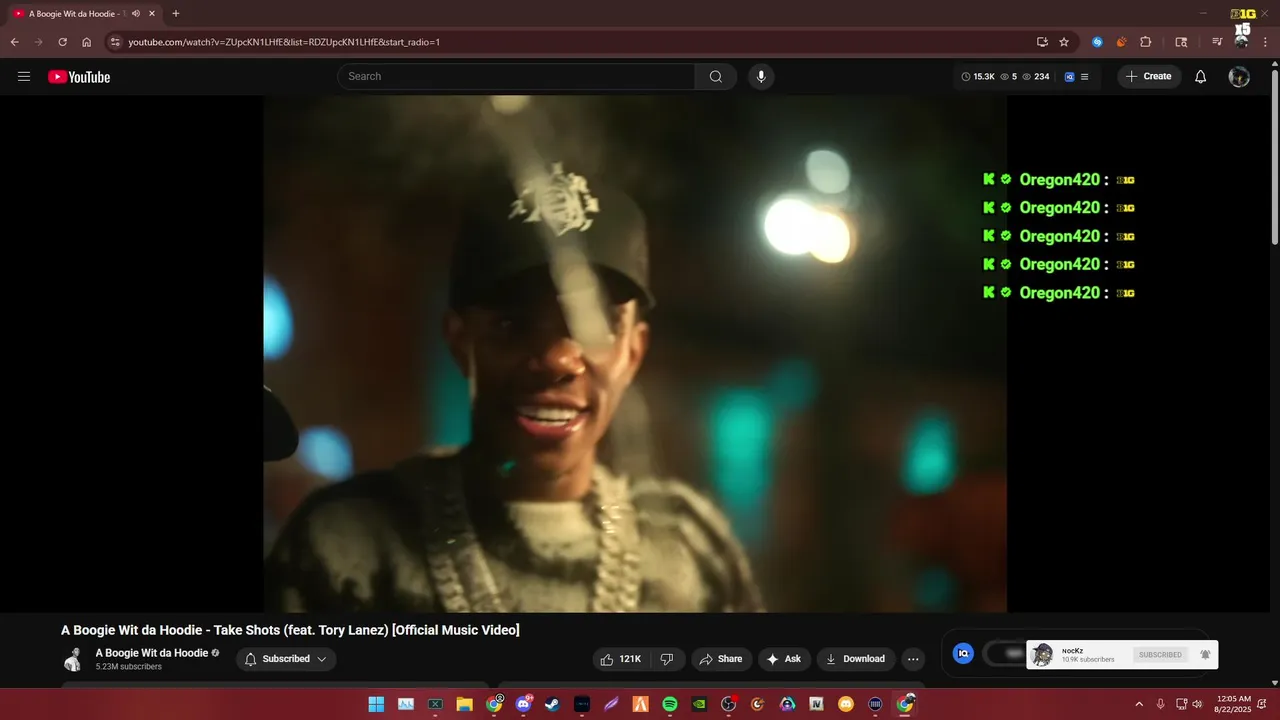Screen dimensions: 1280x720
Task: Open the Chrome extensions puzzle menu
Action: pos(1146,42)
